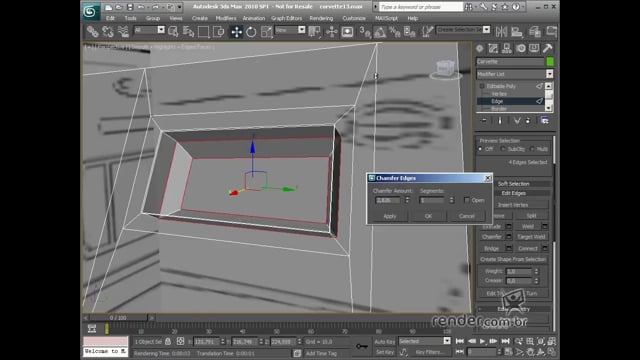Select the Select and Link tool

pyautogui.click(x=92, y=31)
